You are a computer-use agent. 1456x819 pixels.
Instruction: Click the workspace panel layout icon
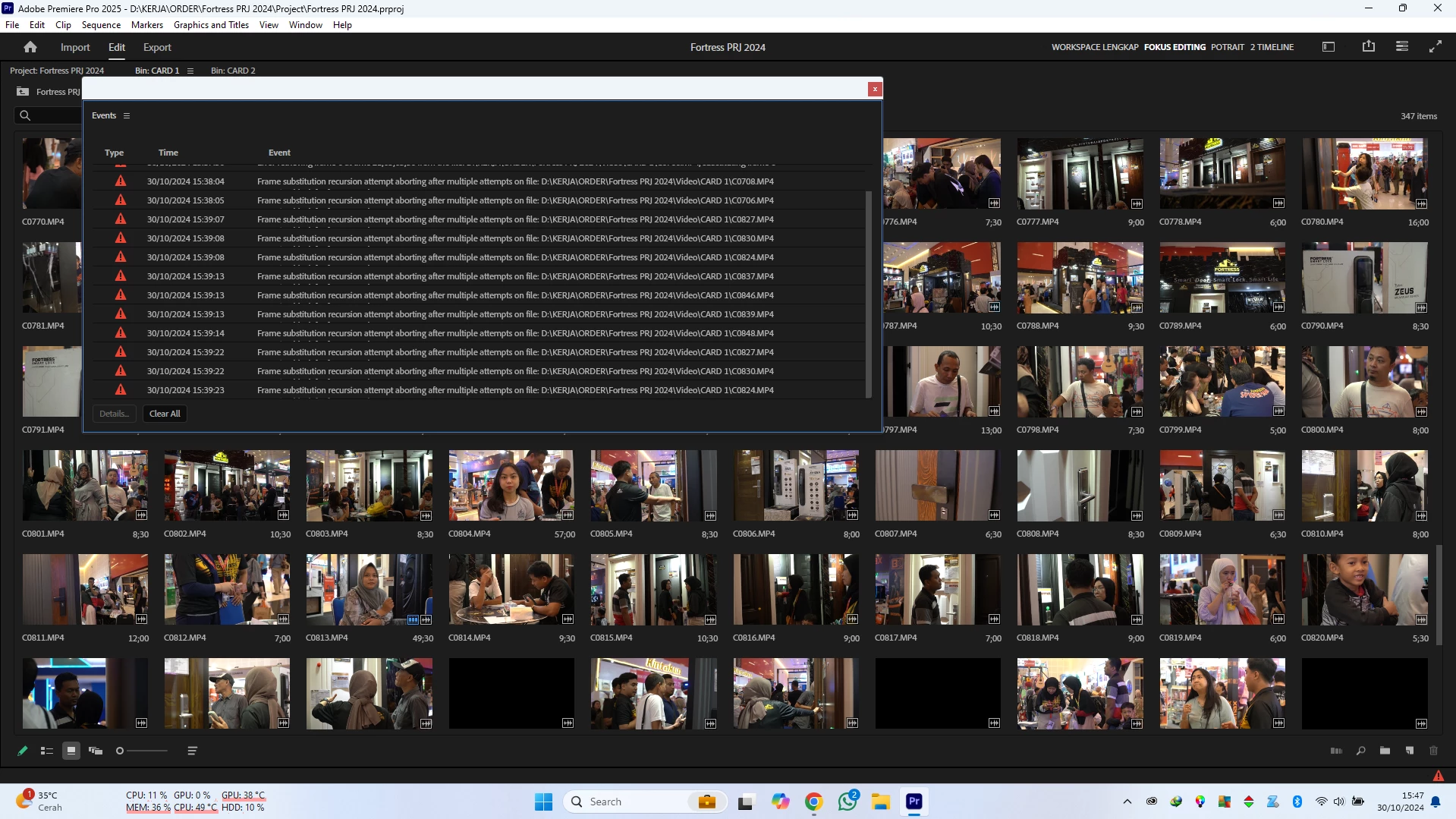(x=1329, y=46)
